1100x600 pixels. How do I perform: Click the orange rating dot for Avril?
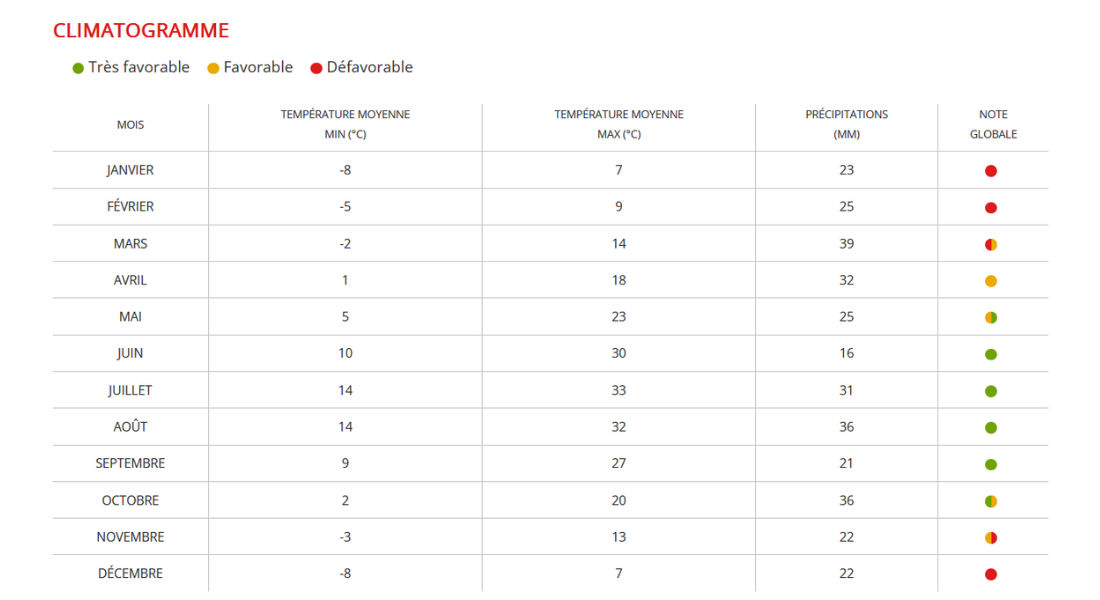click(991, 281)
